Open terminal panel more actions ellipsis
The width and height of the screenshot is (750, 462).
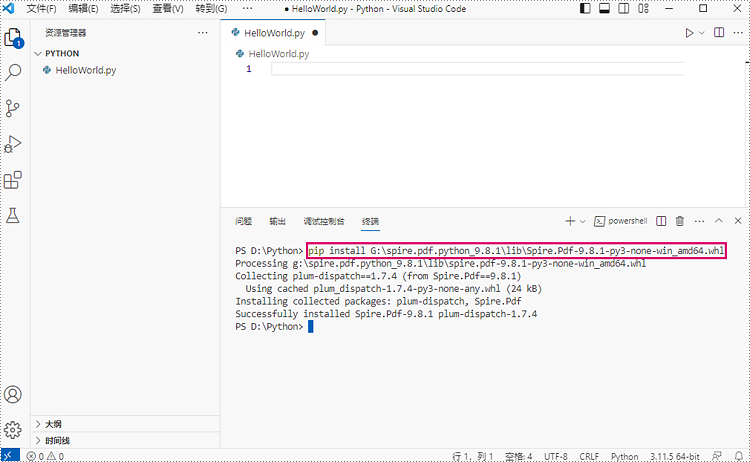click(699, 221)
